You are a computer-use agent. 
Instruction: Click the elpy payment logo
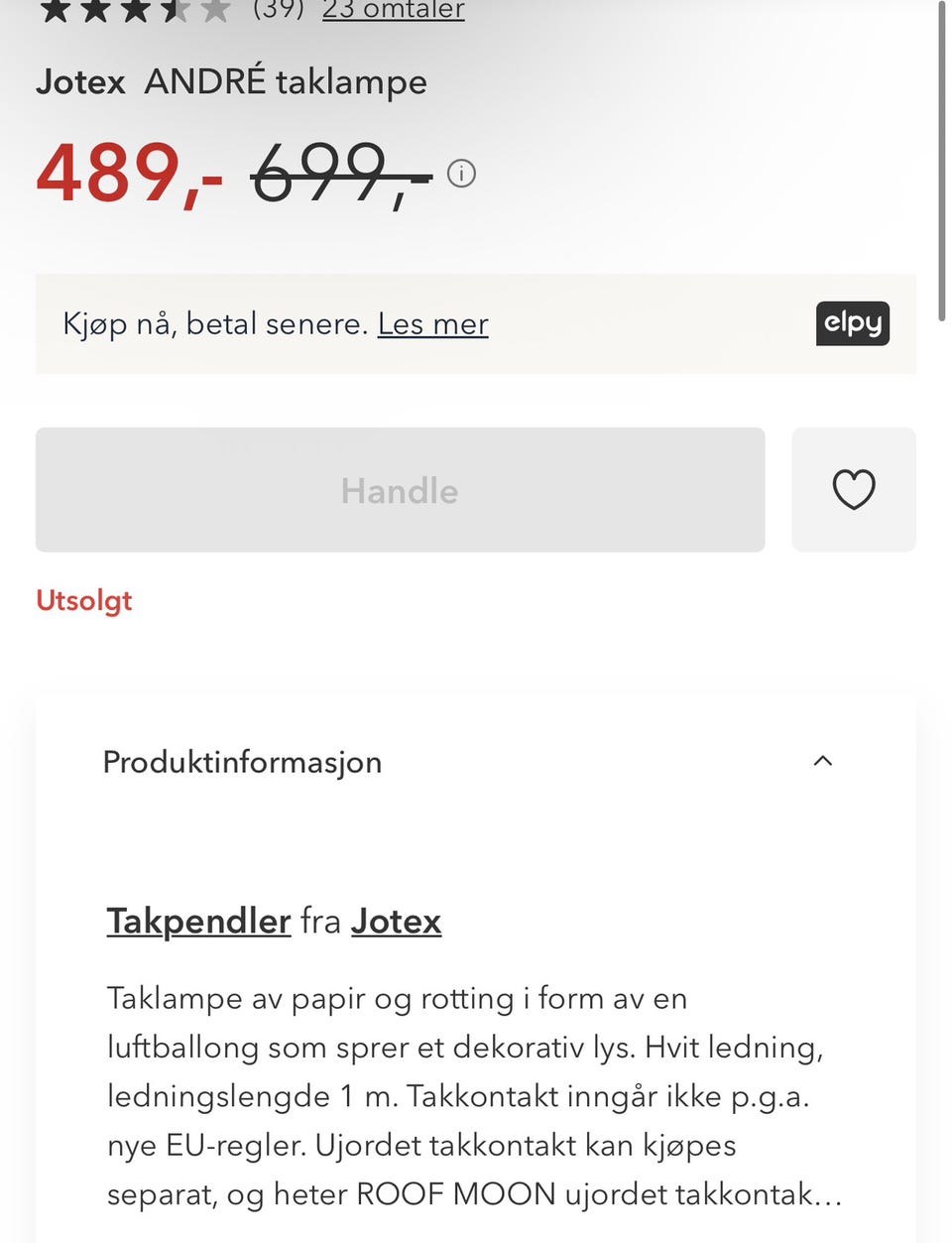tap(852, 323)
